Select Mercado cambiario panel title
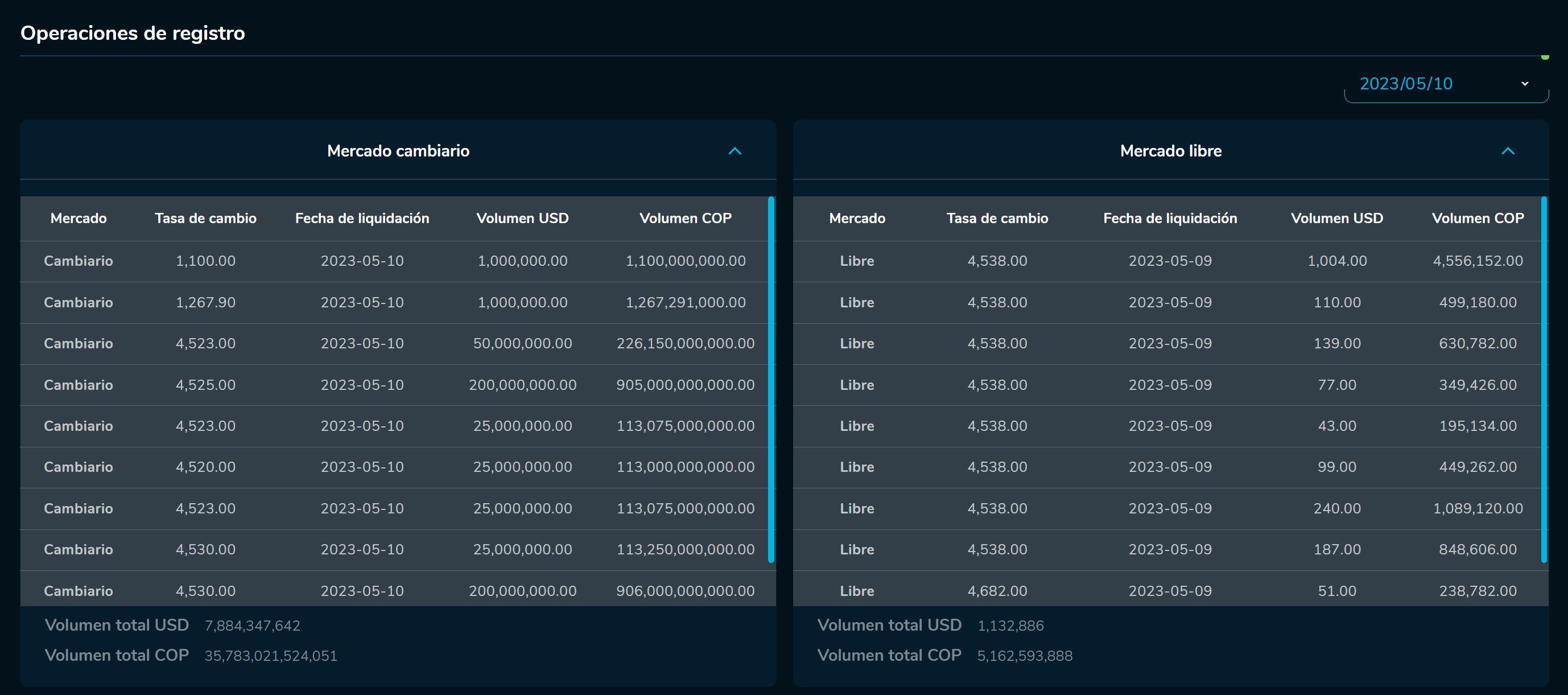1568x695 pixels. pos(398,151)
